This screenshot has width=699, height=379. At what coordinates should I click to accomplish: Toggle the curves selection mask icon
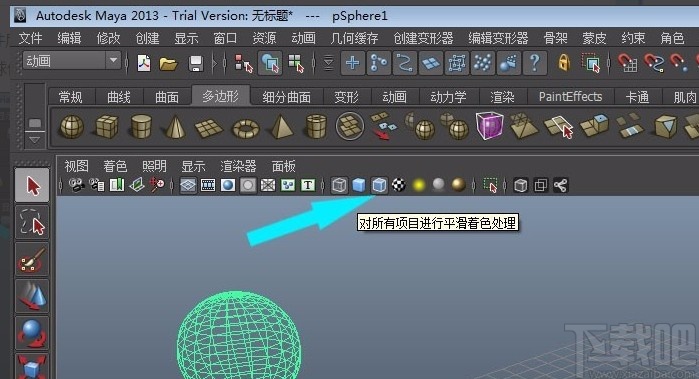(404, 63)
